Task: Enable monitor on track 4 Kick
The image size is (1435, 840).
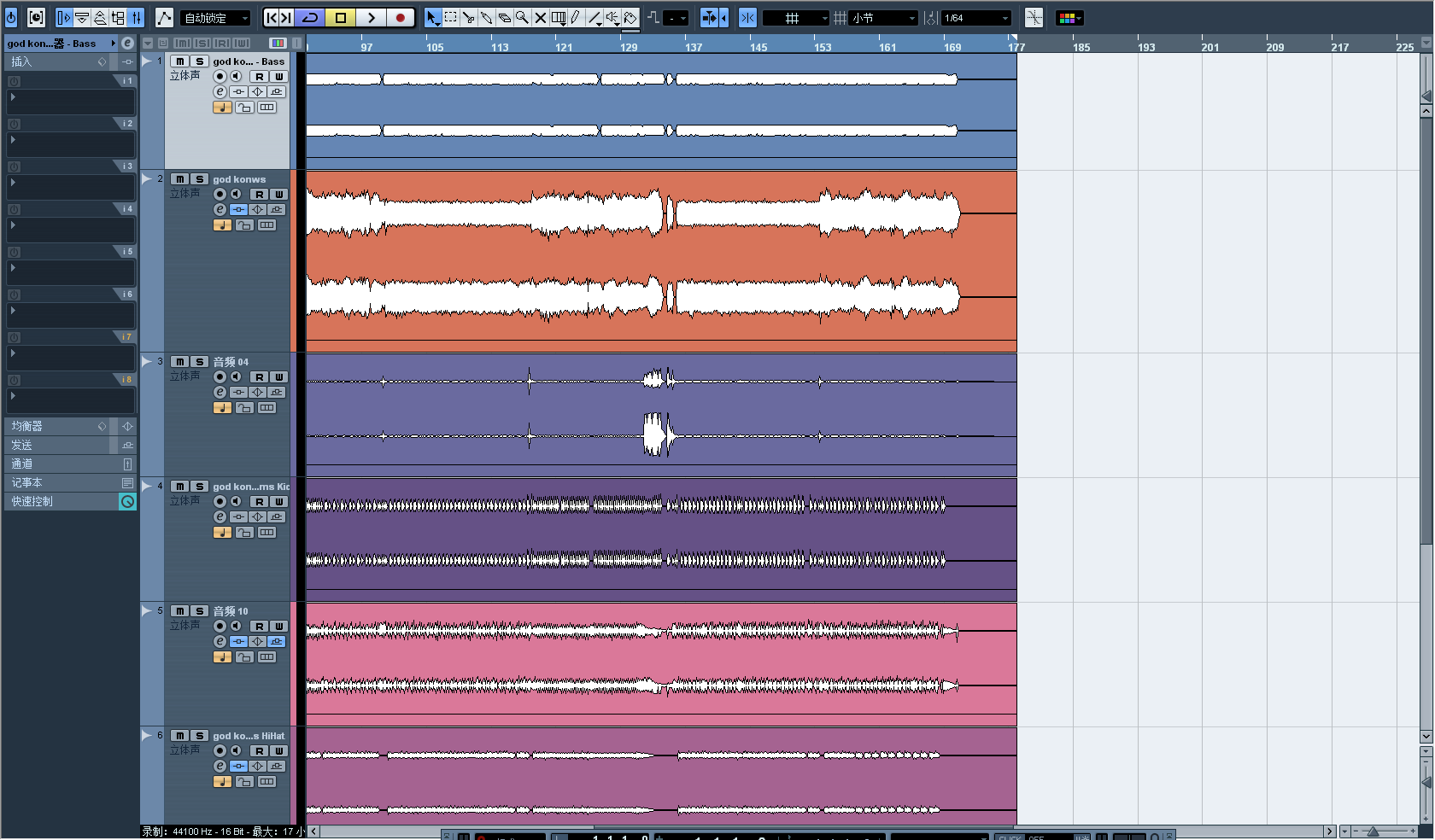Action: (x=236, y=501)
